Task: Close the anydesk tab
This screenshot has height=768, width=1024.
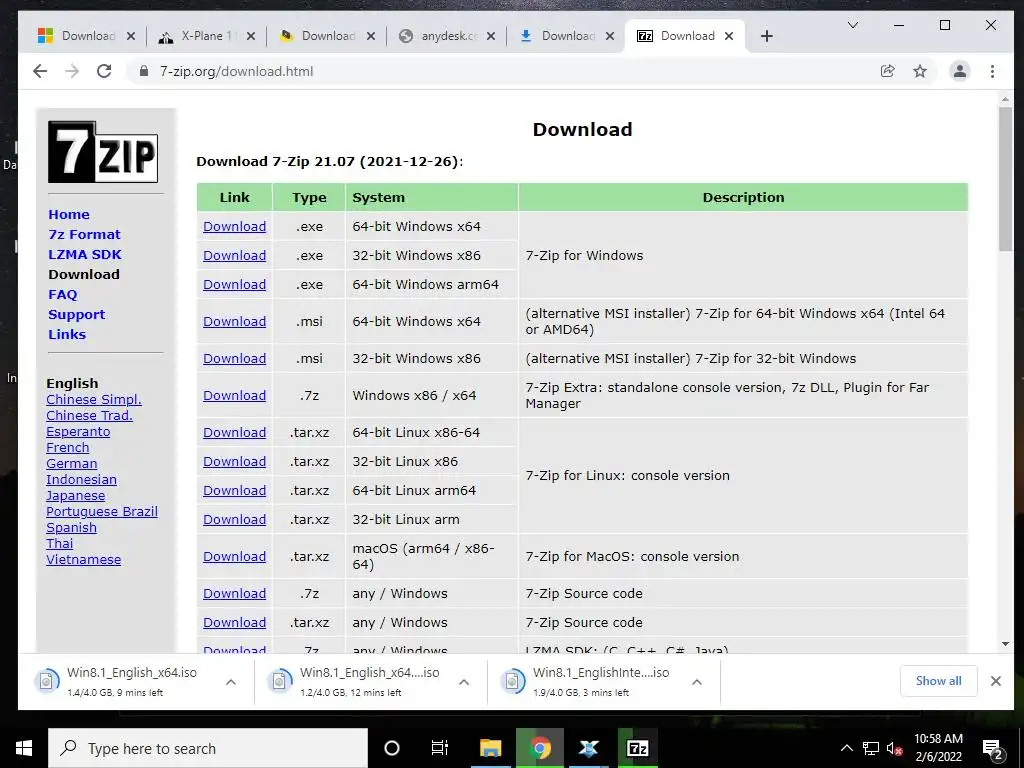Action: point(490,36)
